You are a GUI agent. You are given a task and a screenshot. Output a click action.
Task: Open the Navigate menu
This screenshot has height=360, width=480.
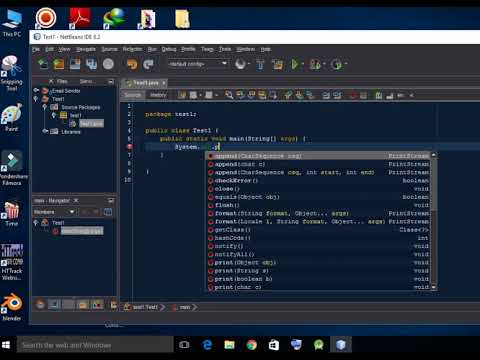click(86, 49)
